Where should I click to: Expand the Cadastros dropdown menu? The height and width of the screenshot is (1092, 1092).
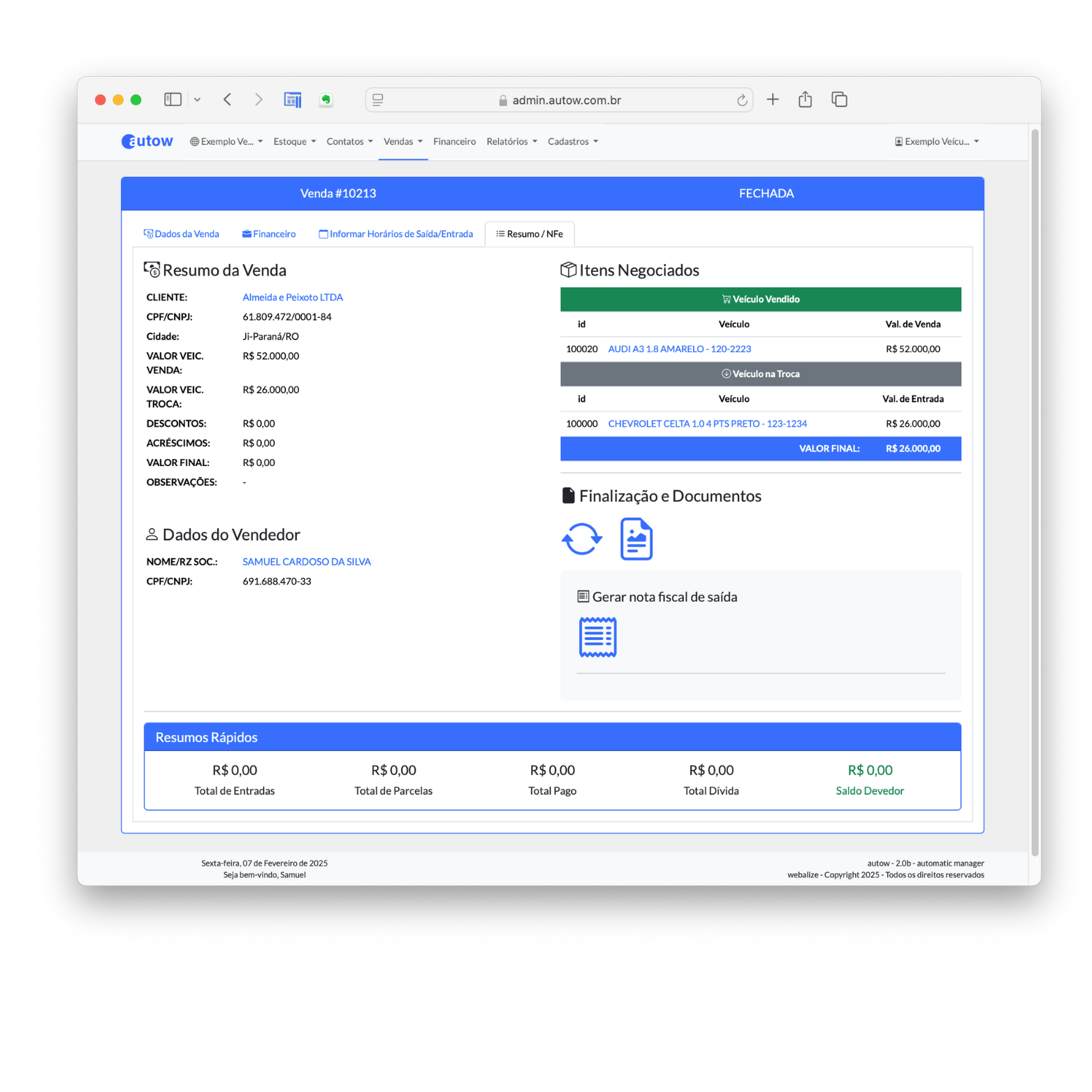coord(572,142)
